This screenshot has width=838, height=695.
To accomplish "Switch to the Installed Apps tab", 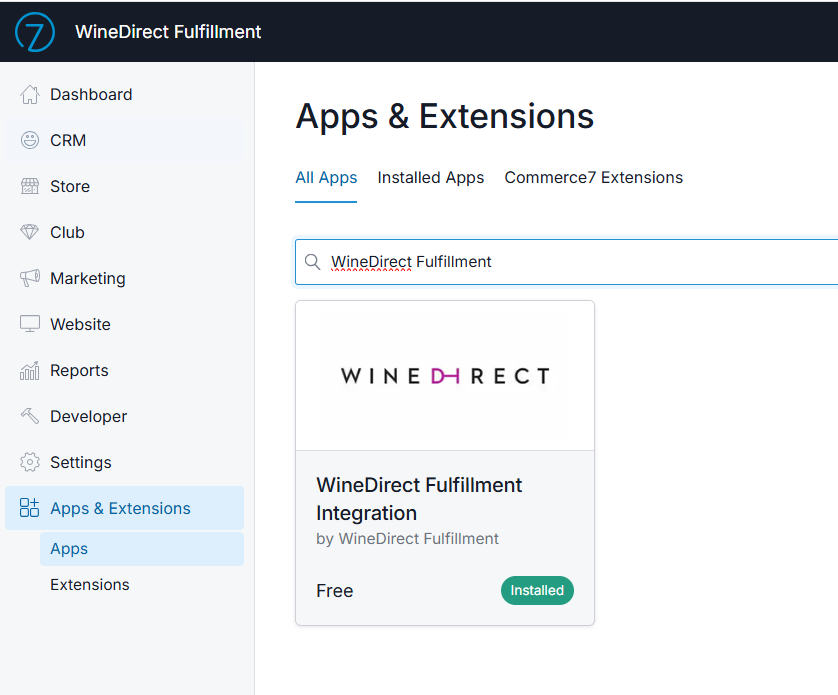I will coord(431,177).
